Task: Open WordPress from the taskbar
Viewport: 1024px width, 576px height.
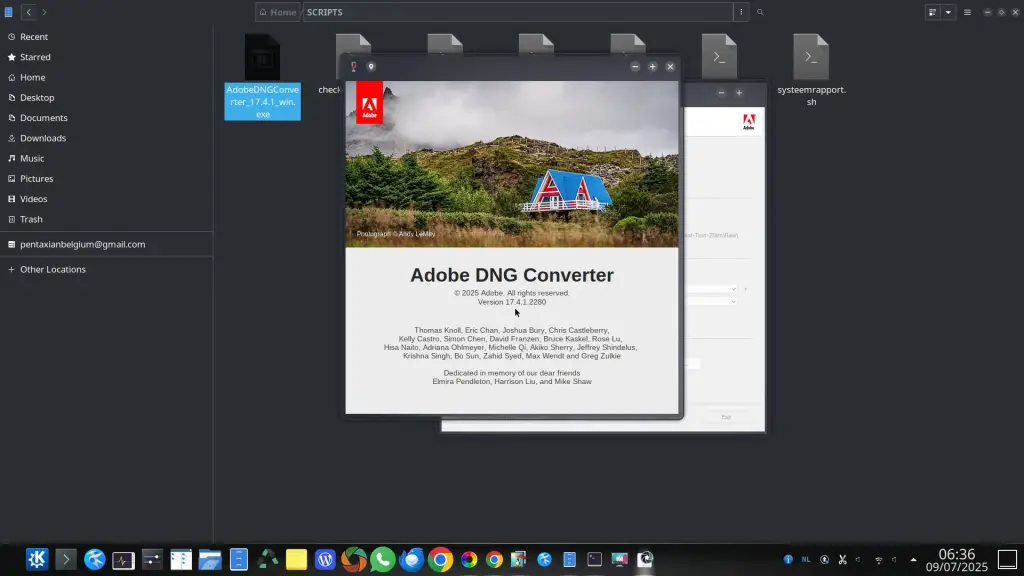Action: (325, 559)
